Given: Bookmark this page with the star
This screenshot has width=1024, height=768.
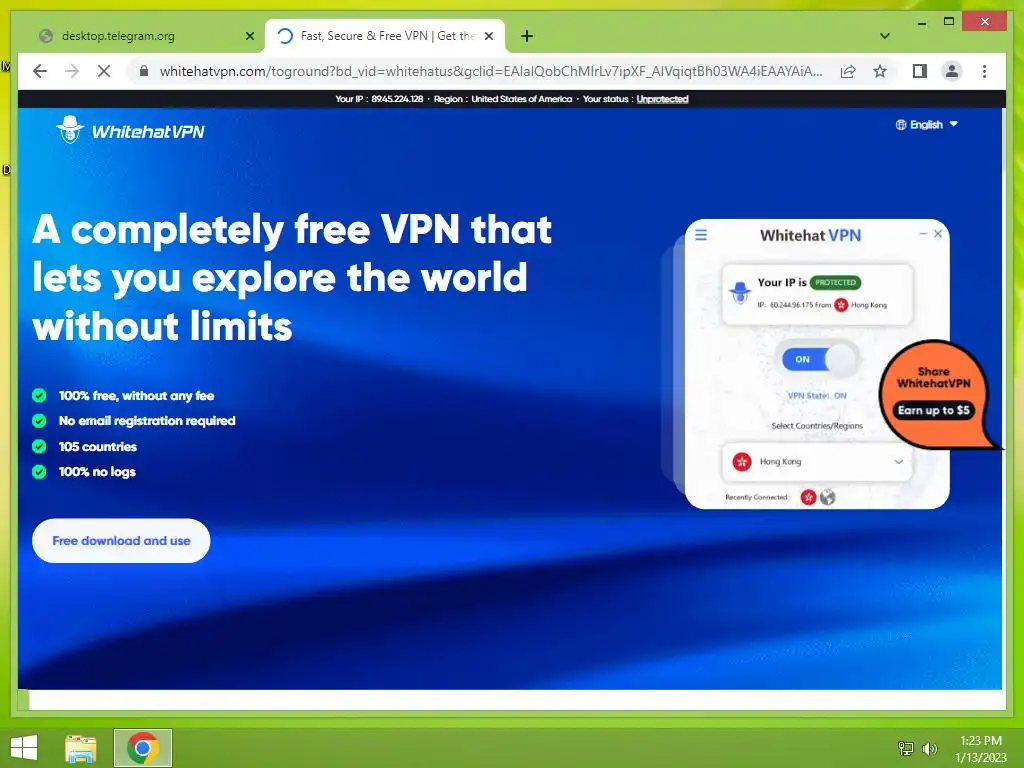Looking at the screenshot, I should 880,71.
